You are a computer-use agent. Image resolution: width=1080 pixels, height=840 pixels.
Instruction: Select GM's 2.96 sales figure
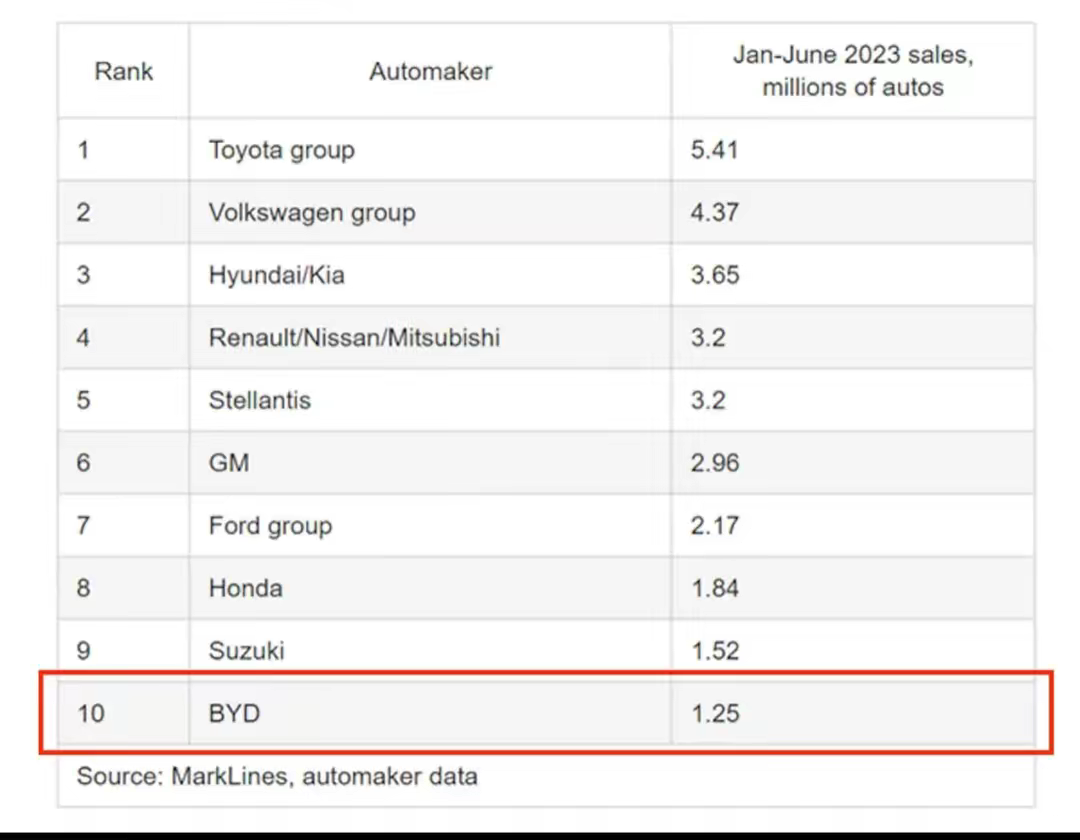[714, 463]
